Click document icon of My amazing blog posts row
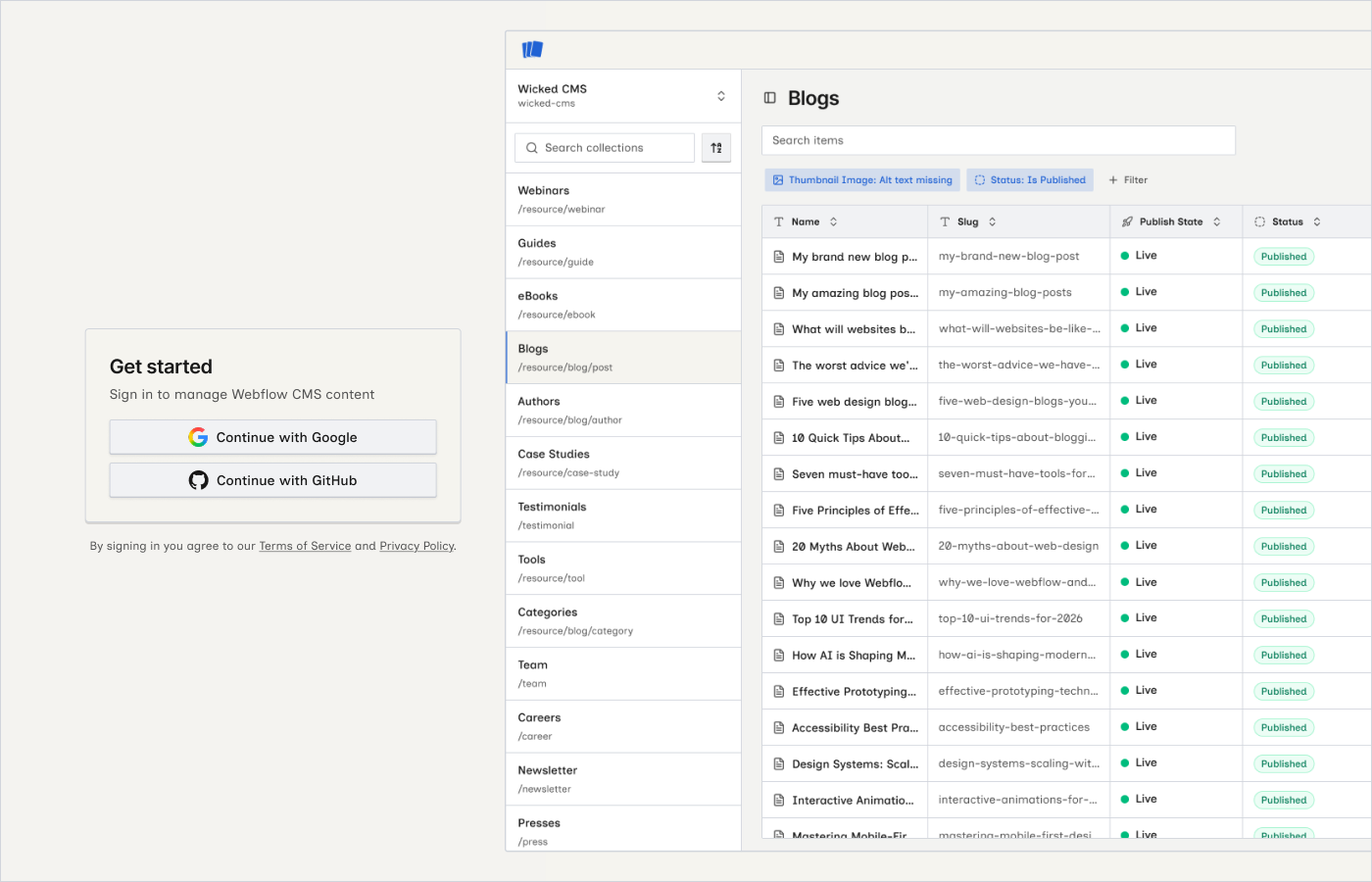 point(779,293)
